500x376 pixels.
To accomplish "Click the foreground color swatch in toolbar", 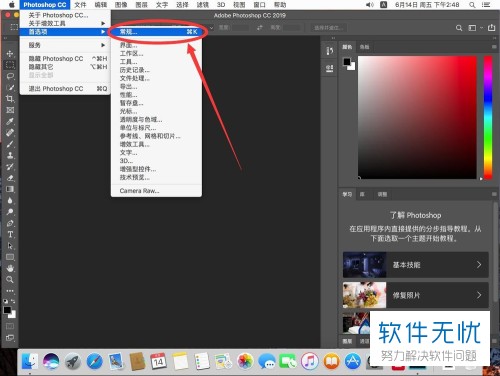I will pyautogui.click(x=7, y=310).
